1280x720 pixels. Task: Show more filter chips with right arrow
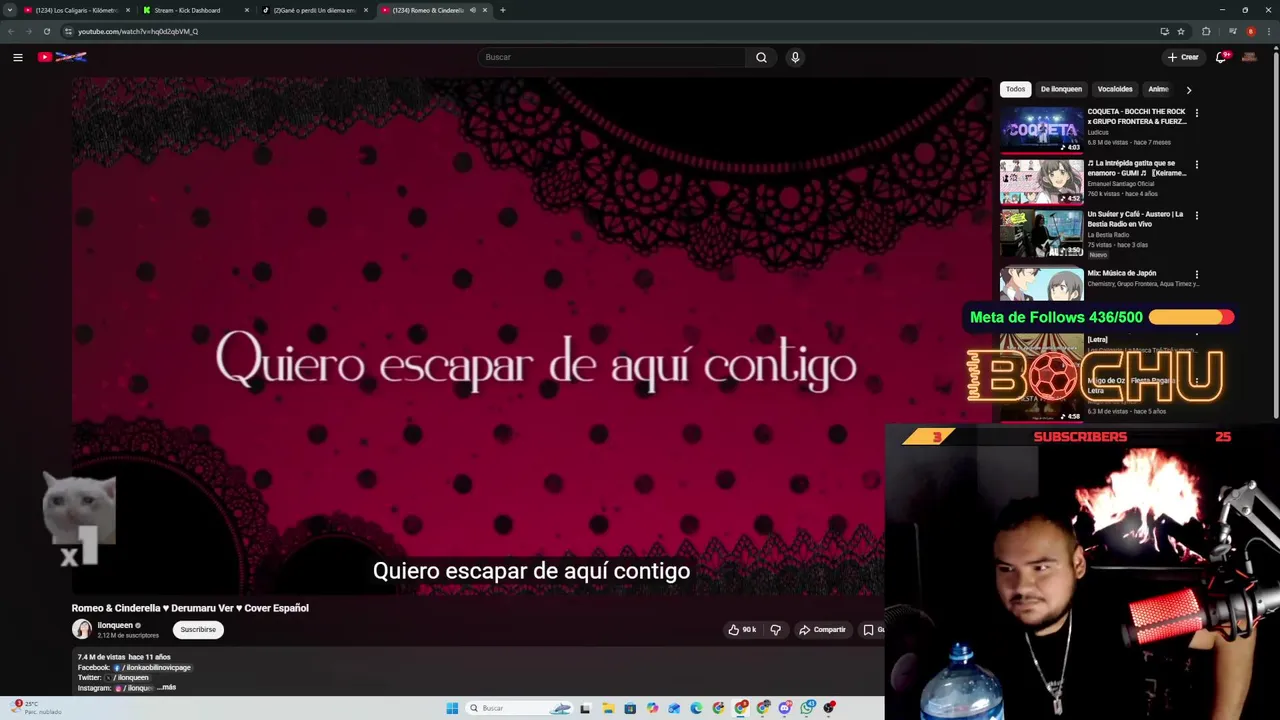coord(1189,90)
